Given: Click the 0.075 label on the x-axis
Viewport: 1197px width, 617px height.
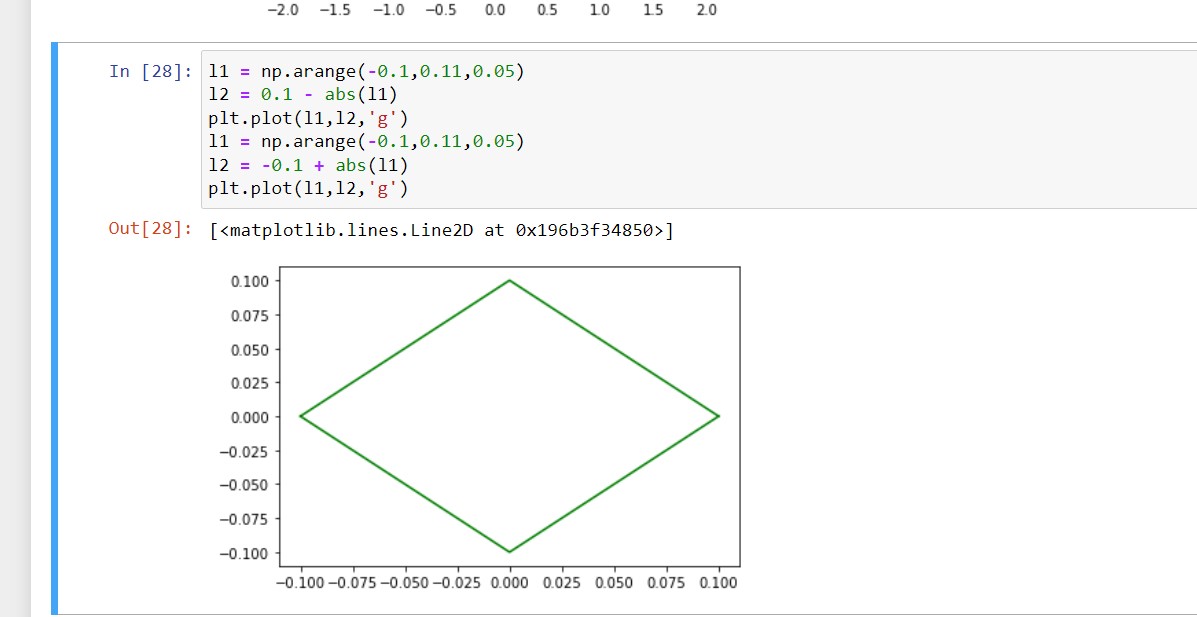Looking at the screenshot, I should click(666, 583).
